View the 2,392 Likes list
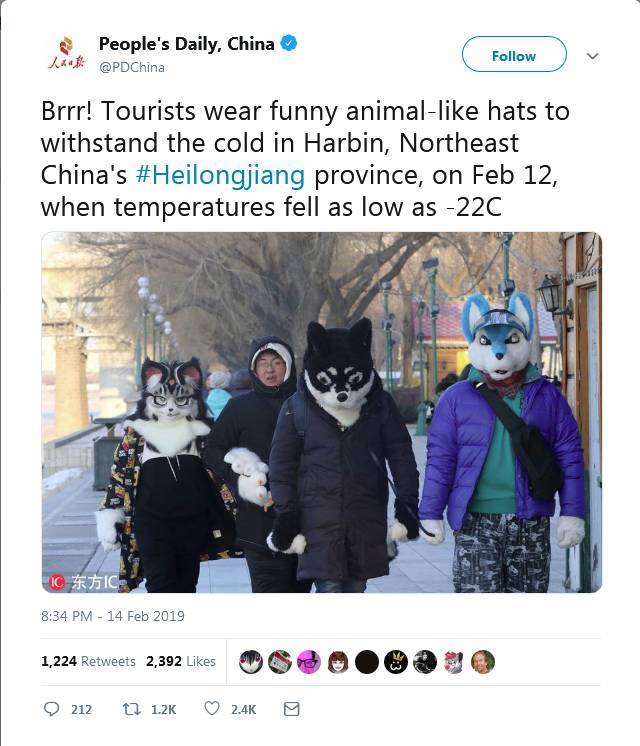This screenshot has height=746, width=640. pos(181,661)
